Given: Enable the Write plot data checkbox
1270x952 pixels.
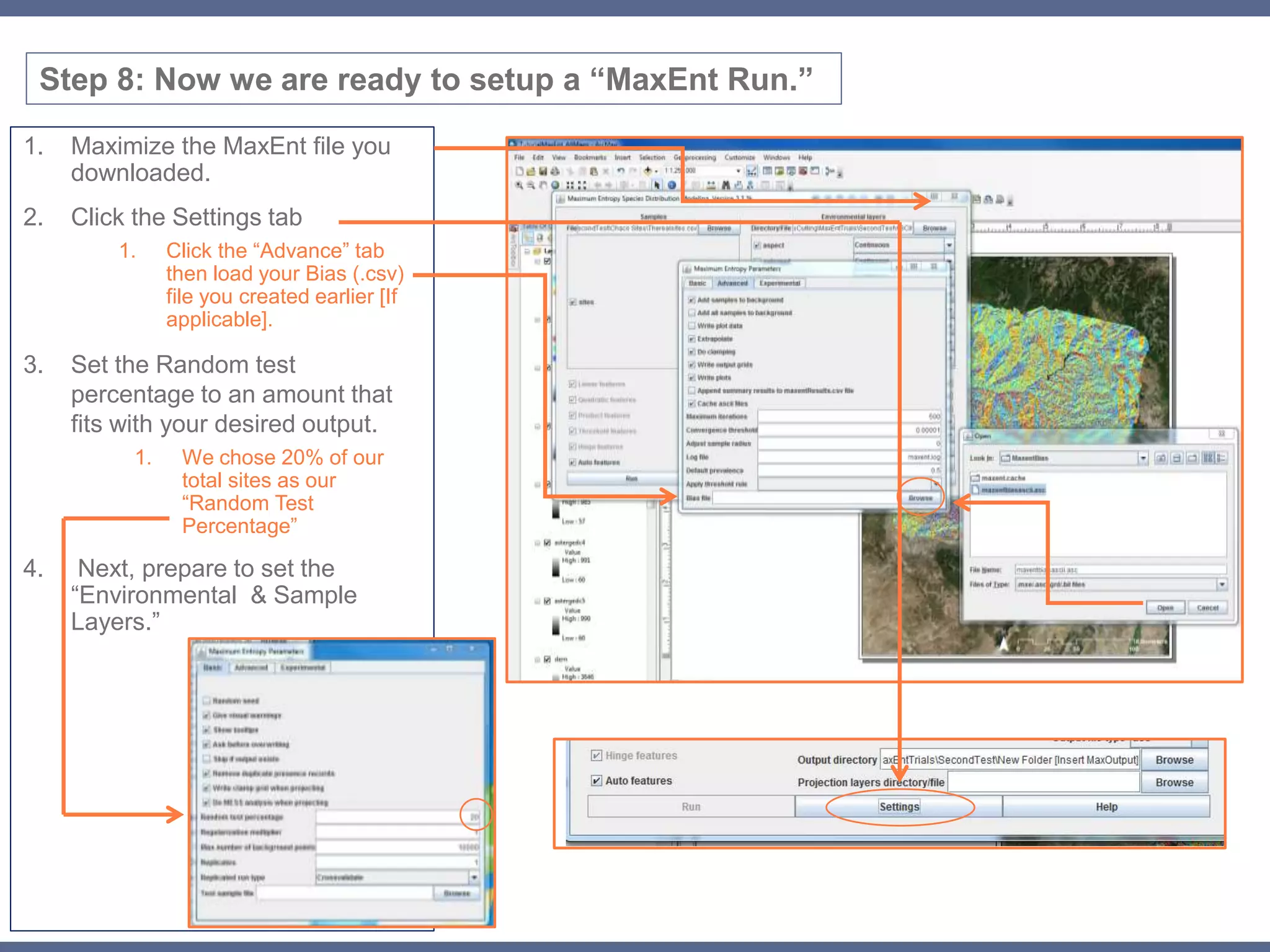Looking at the screenshot, I should (691, 326).
